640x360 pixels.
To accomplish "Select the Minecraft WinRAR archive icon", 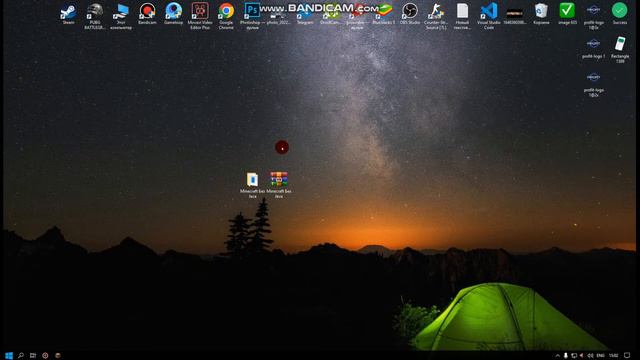I will tap(279, 185).
